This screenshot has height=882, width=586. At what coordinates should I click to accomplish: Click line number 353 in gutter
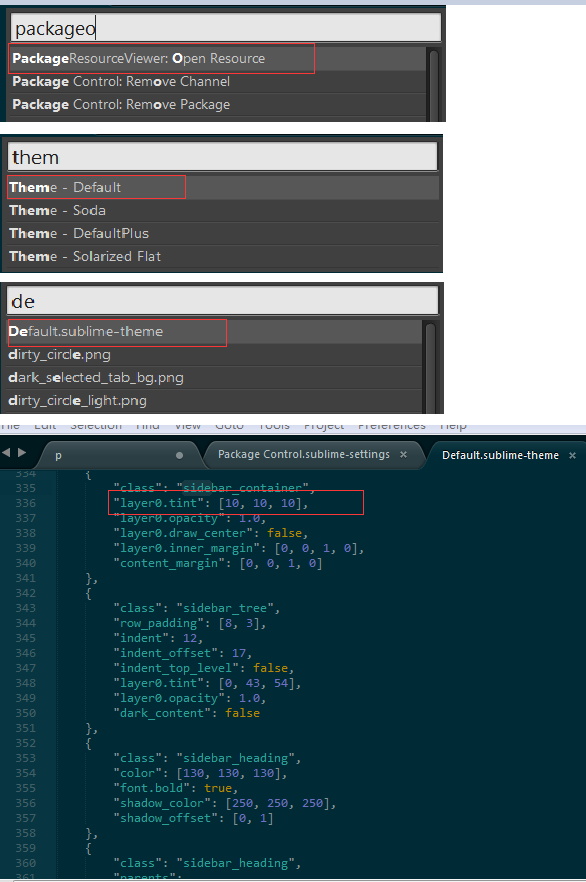25,758
